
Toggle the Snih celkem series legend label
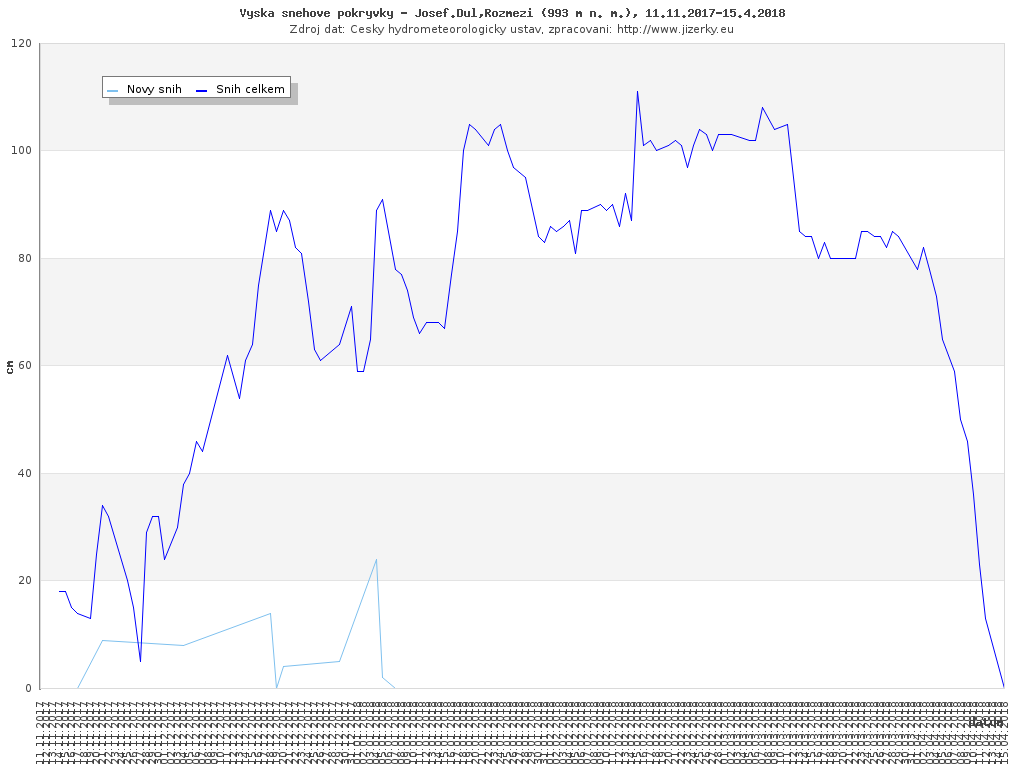tap(250, 89)
